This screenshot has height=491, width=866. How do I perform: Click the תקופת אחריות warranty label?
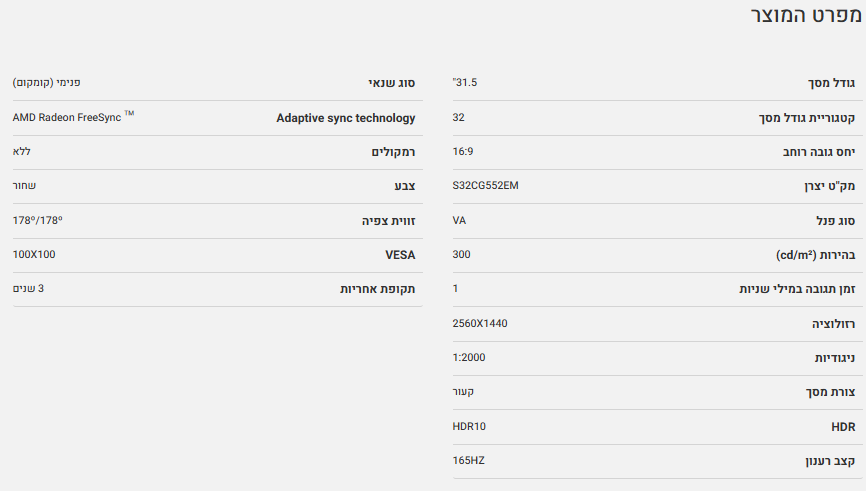tap(377, 289)
